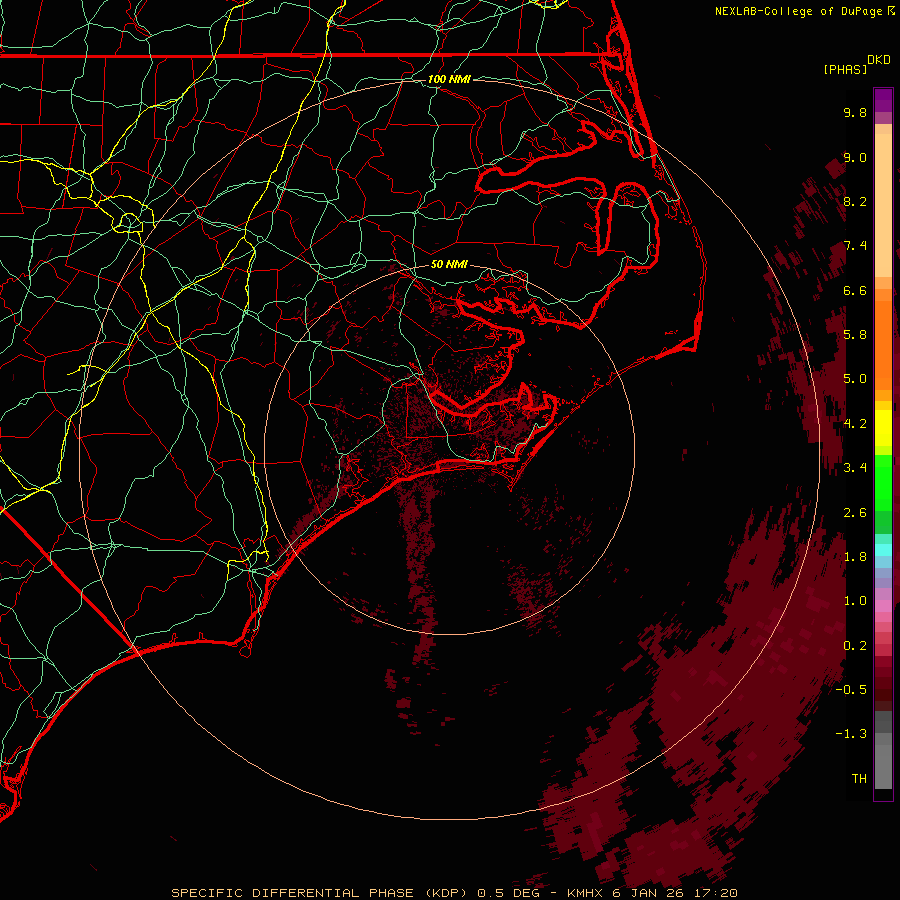Viewport: 900px width, 900px height.
Task: Click the 8.2 scale value
Action: coord(855,201)
